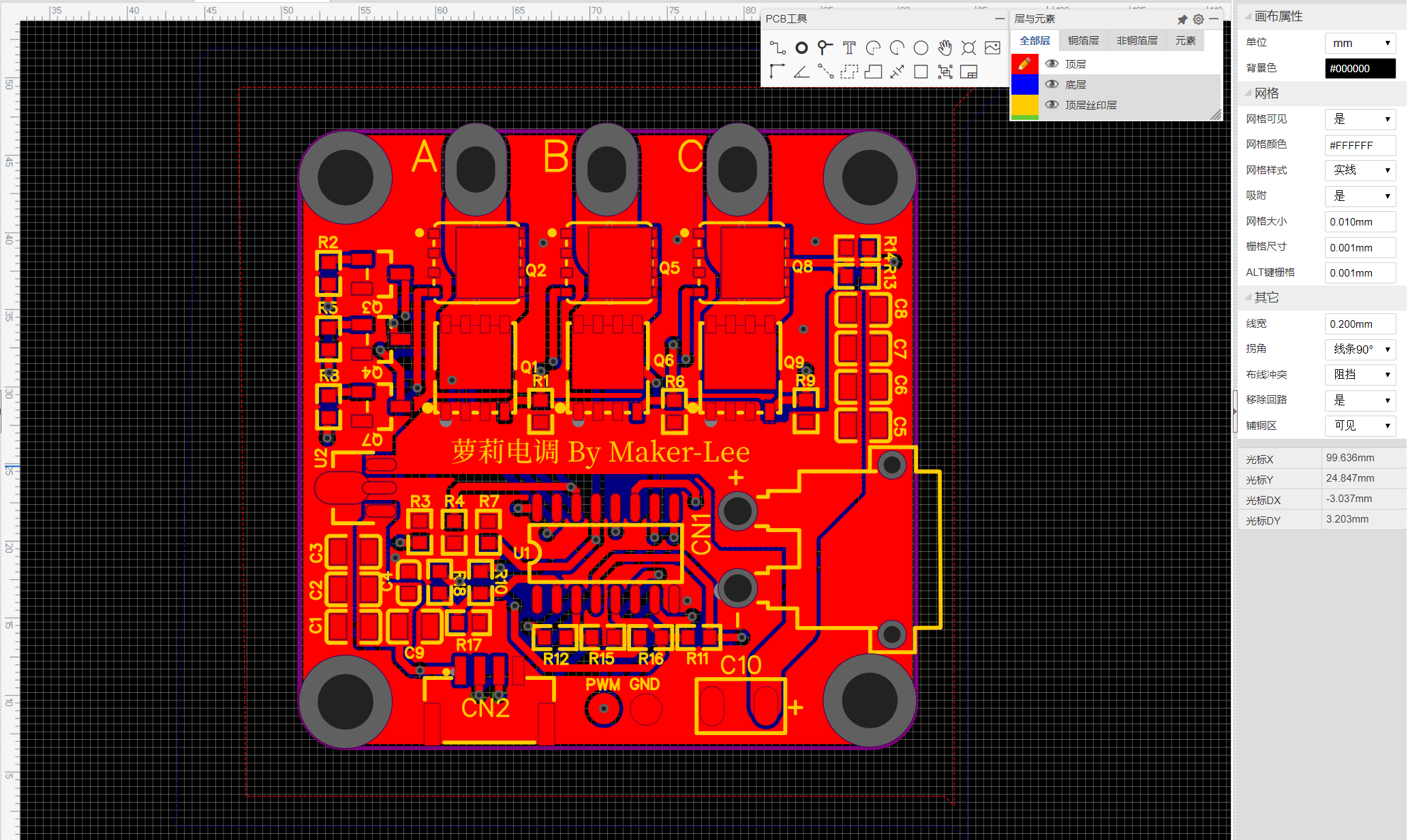Viewport: 1408px width, 840px height.
Task: Open the 网格样式 dropdown
Action: point(1360,170)
